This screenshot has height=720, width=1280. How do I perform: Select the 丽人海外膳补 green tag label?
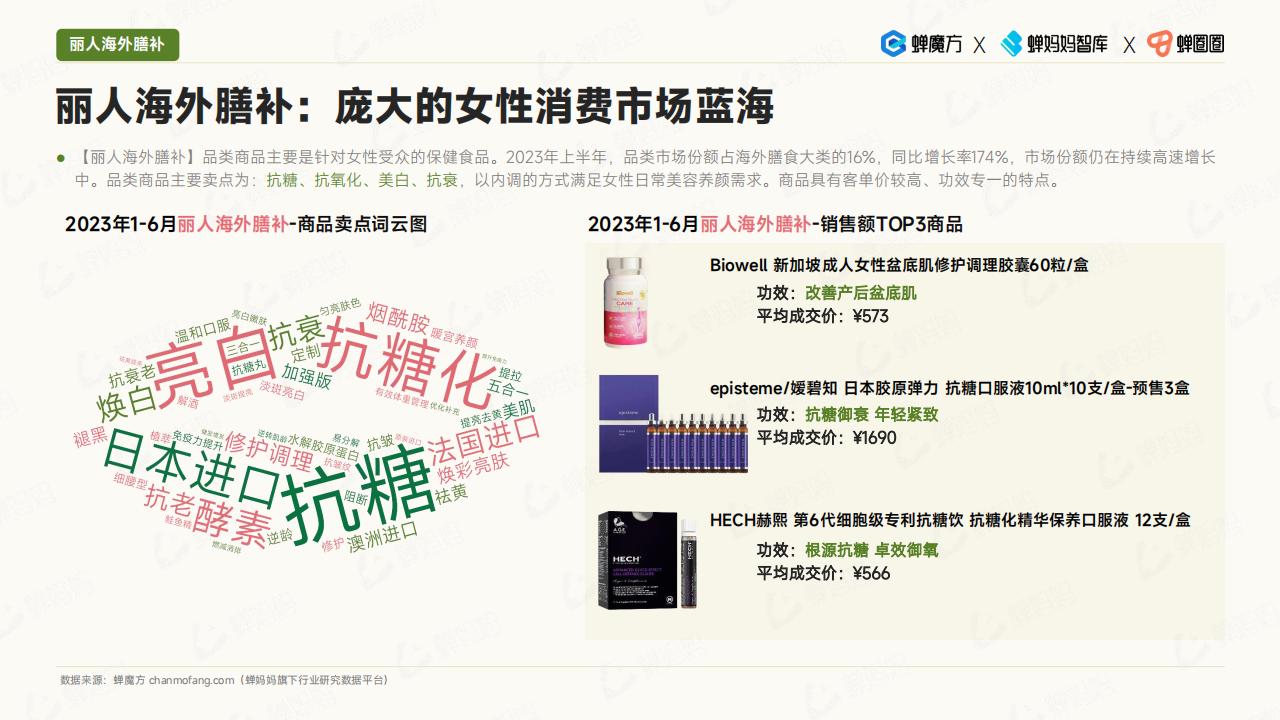tap(117, 45)
